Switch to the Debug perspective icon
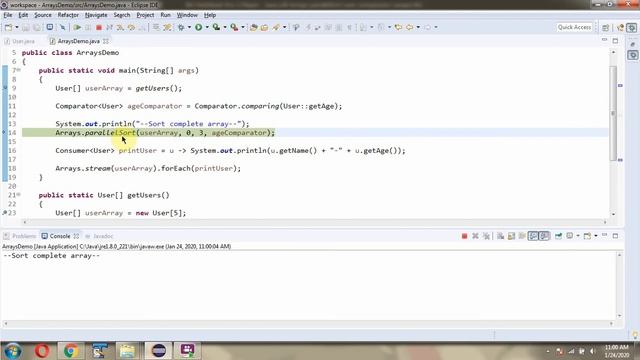The height and width of the screenshot is (360, 640). (x=632, y=27)
